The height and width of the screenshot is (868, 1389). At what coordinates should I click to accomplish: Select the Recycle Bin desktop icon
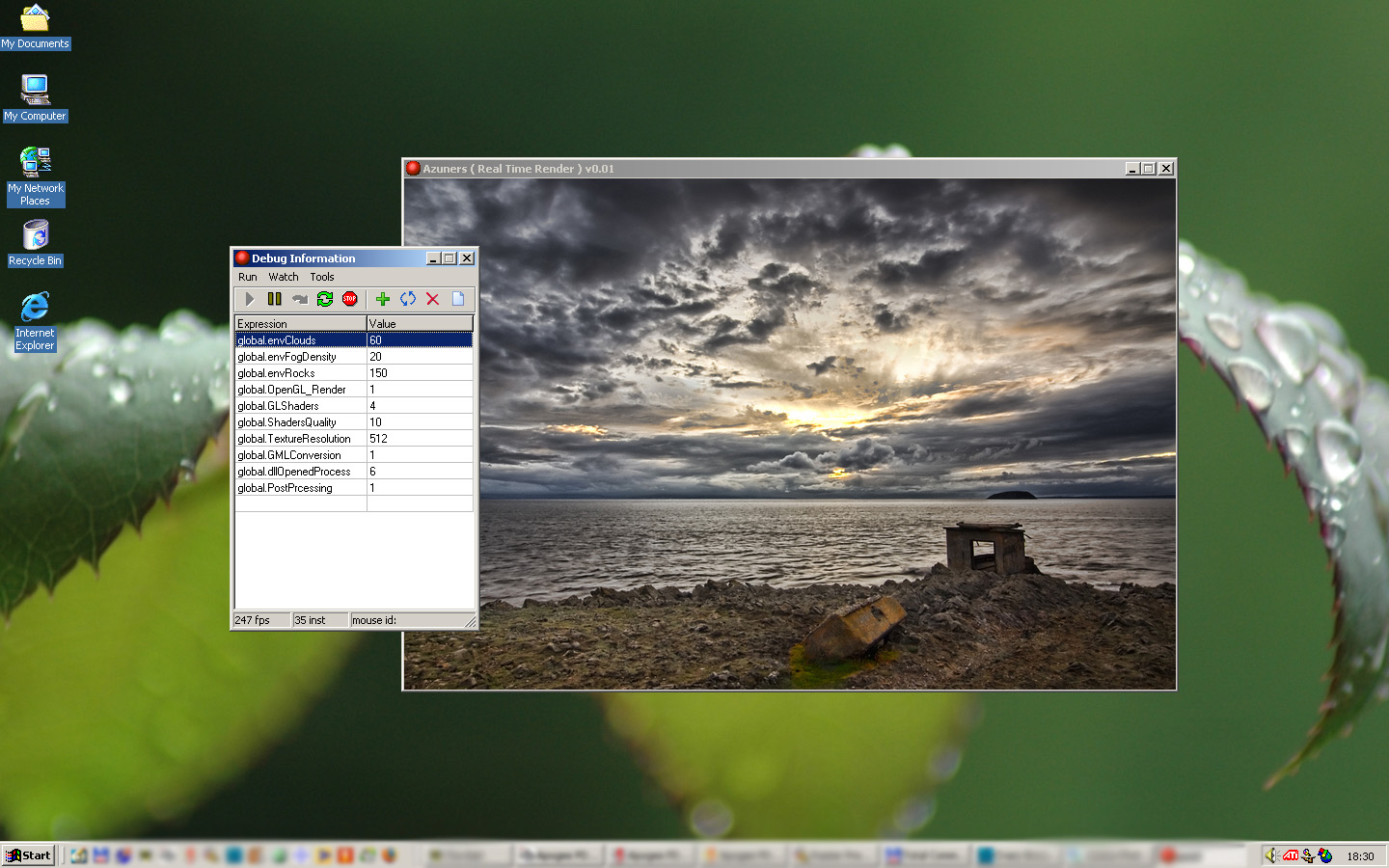pyautogui.click(x=35, y=241)
